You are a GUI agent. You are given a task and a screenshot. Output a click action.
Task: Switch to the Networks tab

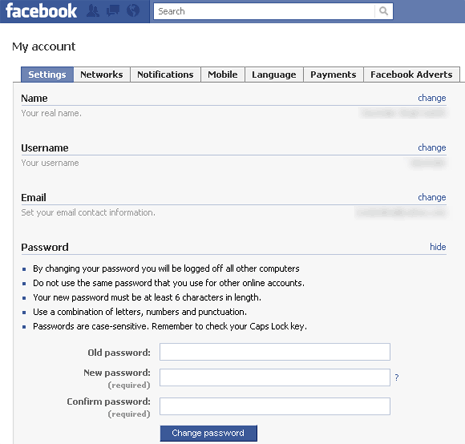pyautogui.click(x=102, y=74)
